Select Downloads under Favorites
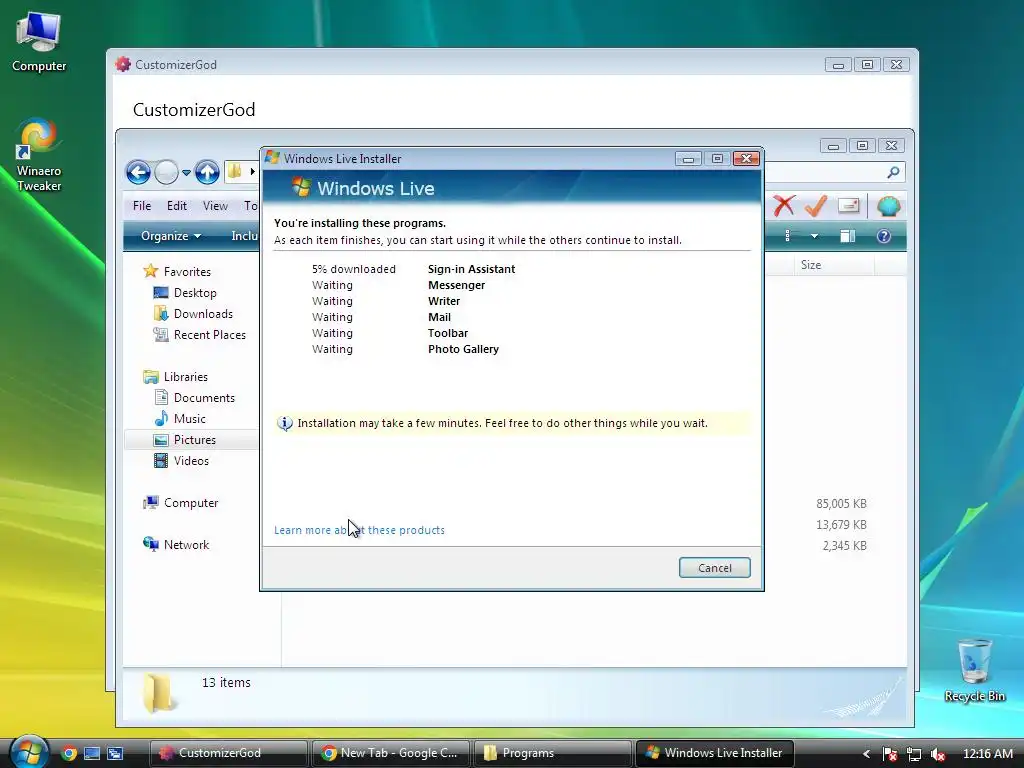 point(193,313)
